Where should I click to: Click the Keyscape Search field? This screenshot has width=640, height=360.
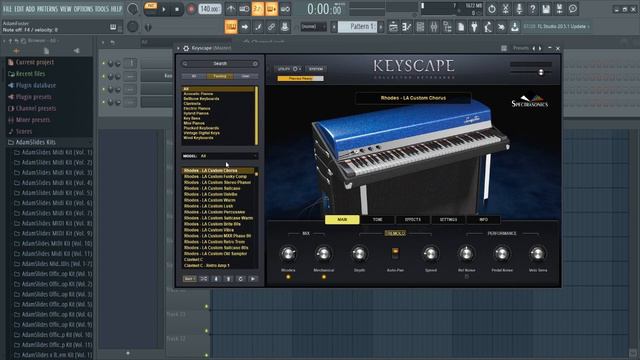click(220, 64)
